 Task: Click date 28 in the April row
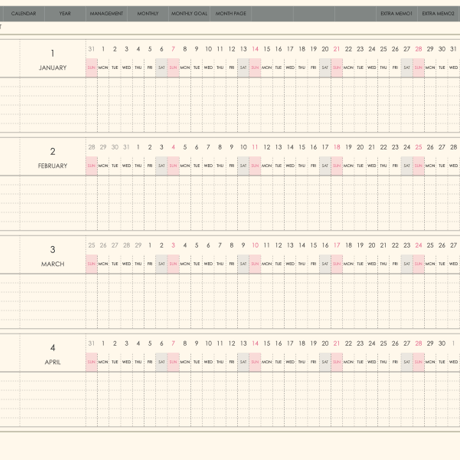[x=419, y=343]
